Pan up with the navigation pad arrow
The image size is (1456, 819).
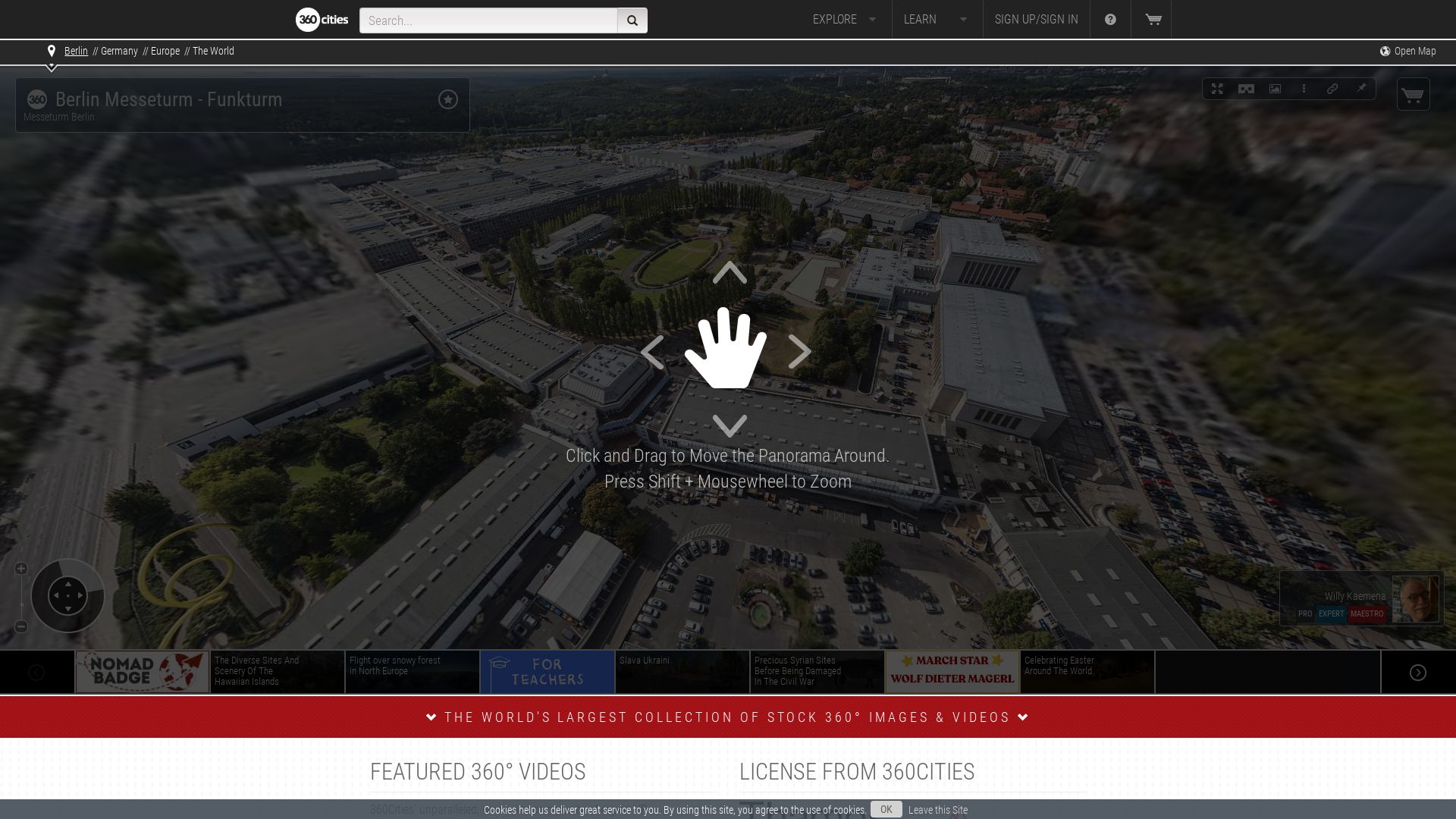[67, 583]
